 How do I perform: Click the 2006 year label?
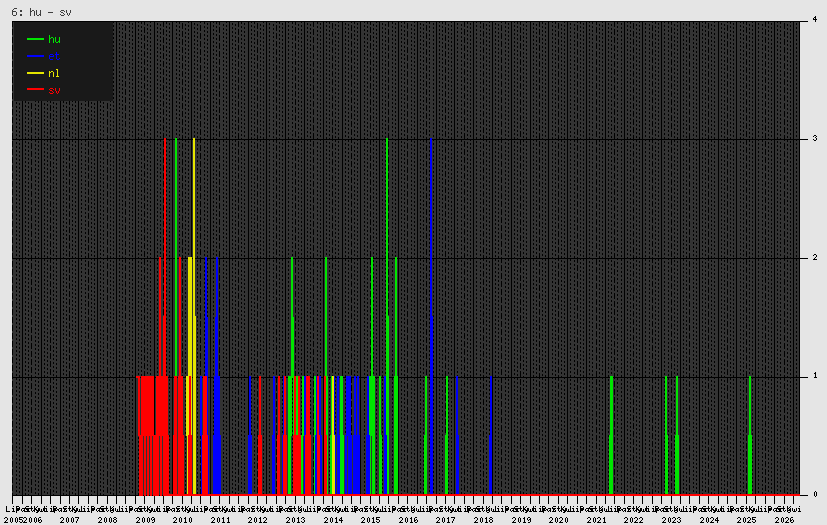pos(32,520)
